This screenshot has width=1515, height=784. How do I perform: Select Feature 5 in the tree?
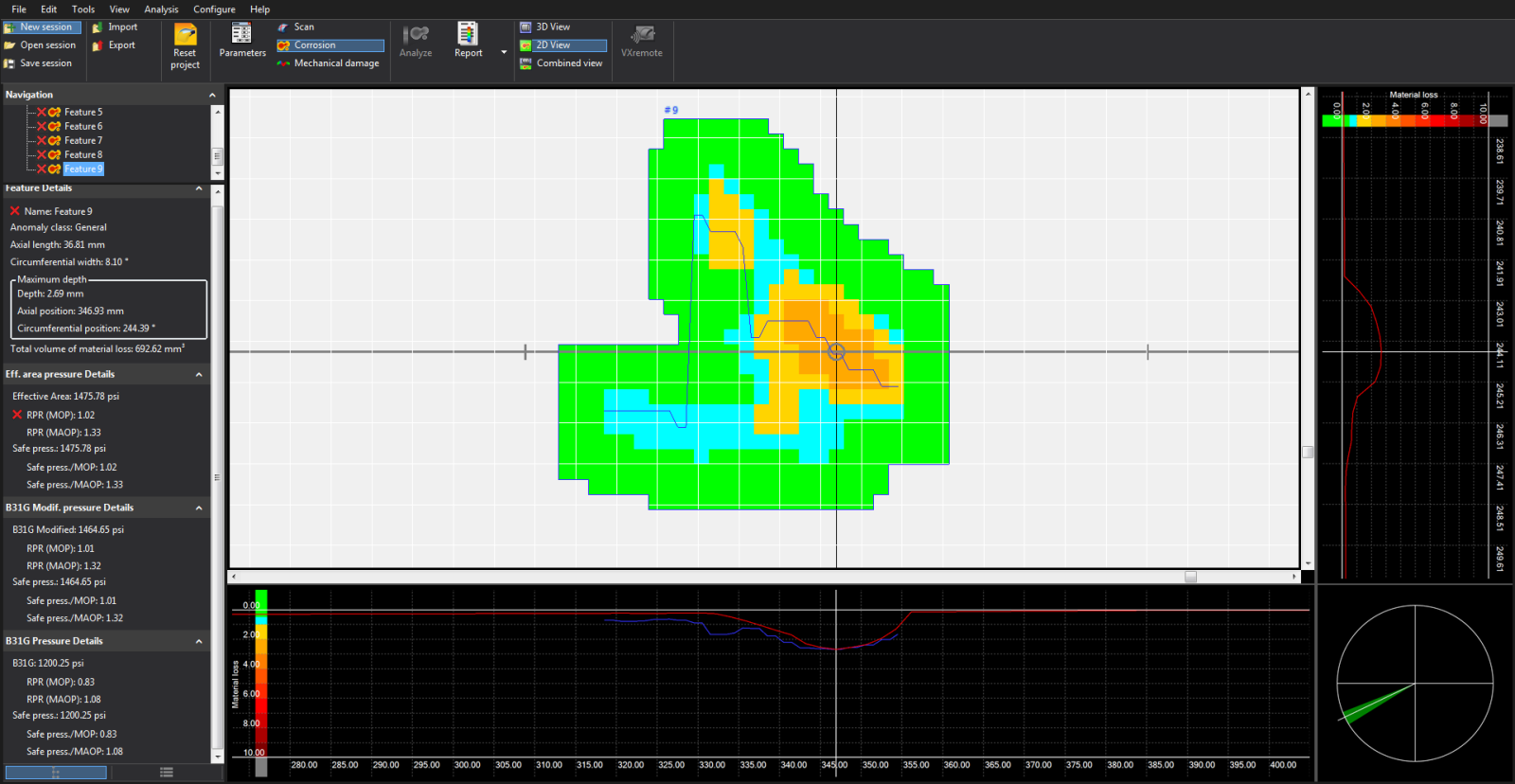(x=83, y=112)
